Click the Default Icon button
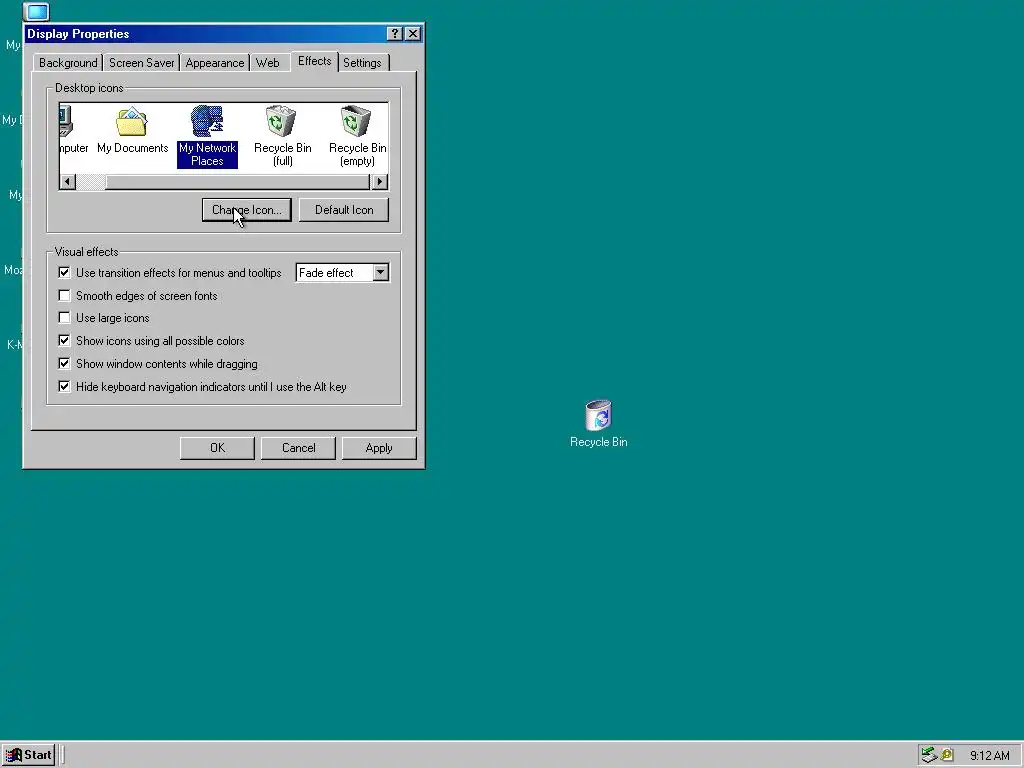This screenshot has height=768, width=1024. coord(344,210)
